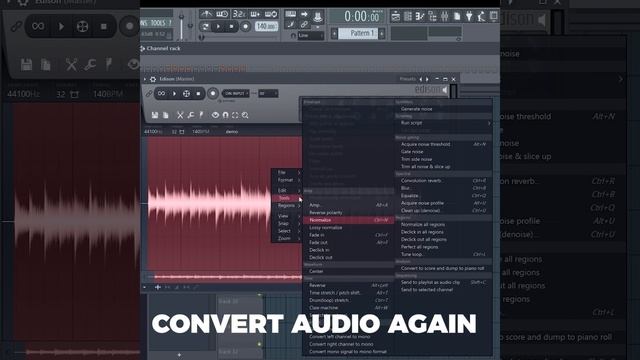Click the plug icon in FL top toolbar
Screen dimensions: 640x360
(469, 16)
